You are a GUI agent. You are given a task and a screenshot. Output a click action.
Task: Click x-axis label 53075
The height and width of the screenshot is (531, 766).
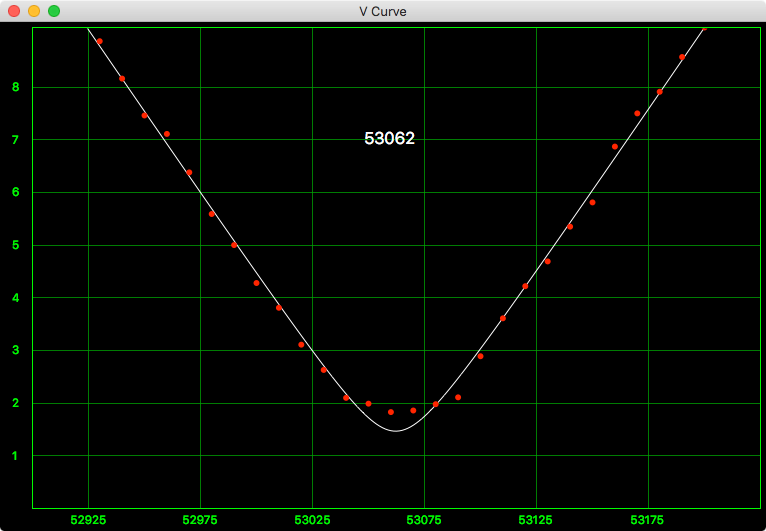[x=424, y=520]
